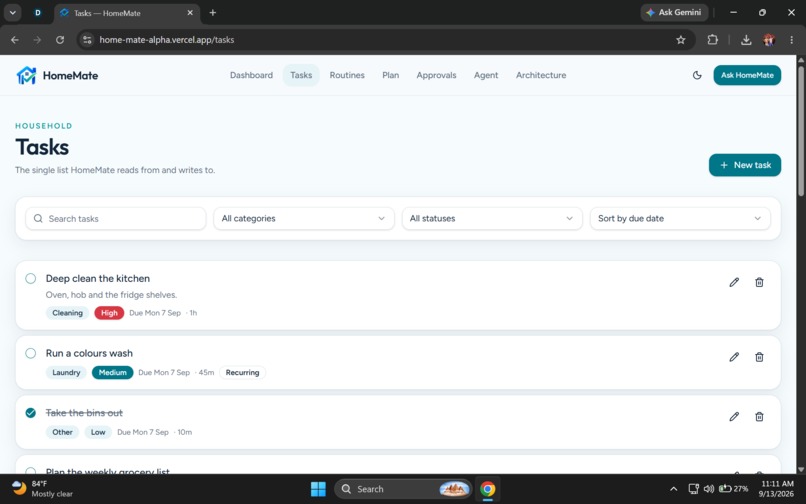This screenshot has height=504, width=806.
Task: Click the Ask Gemini button
Action: pos(674,12)
